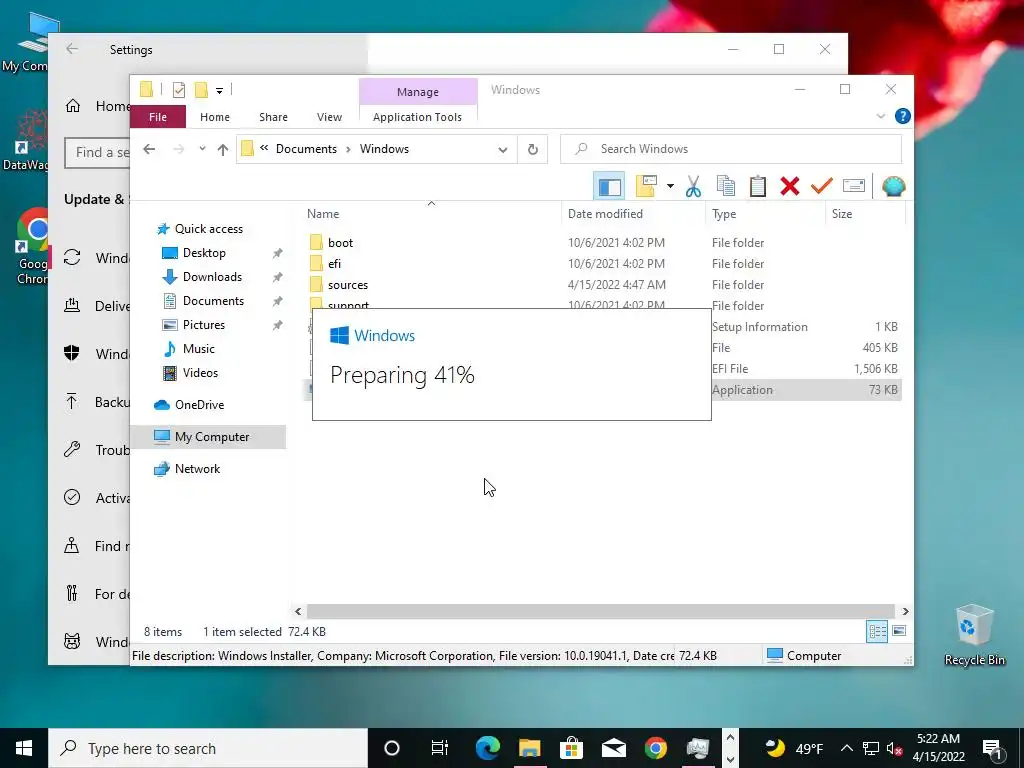1024x768 pixels.
Task: Click the Paste clipboard toolbar icon
Action: click(x=758, y=187)
